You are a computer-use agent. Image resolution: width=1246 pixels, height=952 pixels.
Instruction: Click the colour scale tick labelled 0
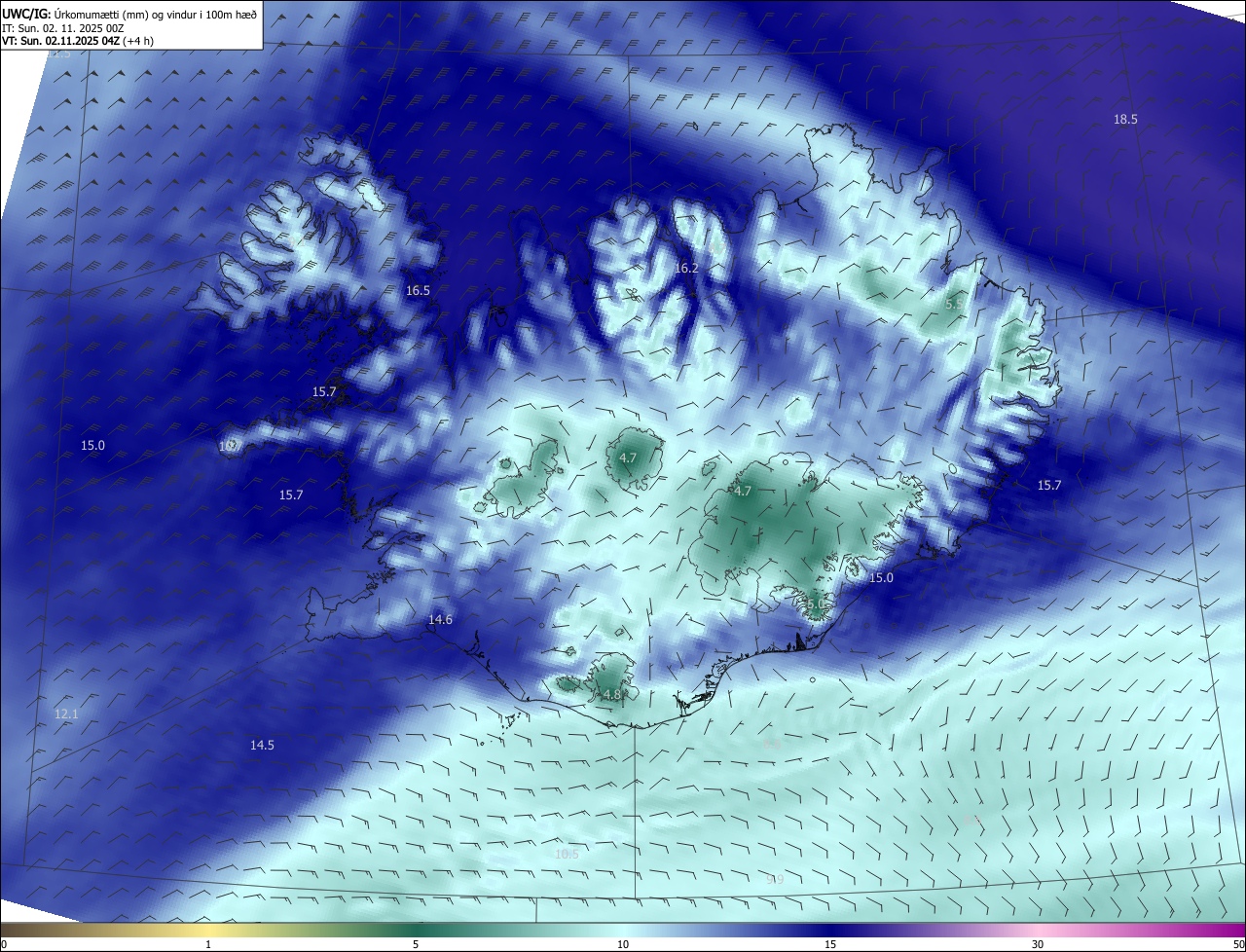pos(4,944)
